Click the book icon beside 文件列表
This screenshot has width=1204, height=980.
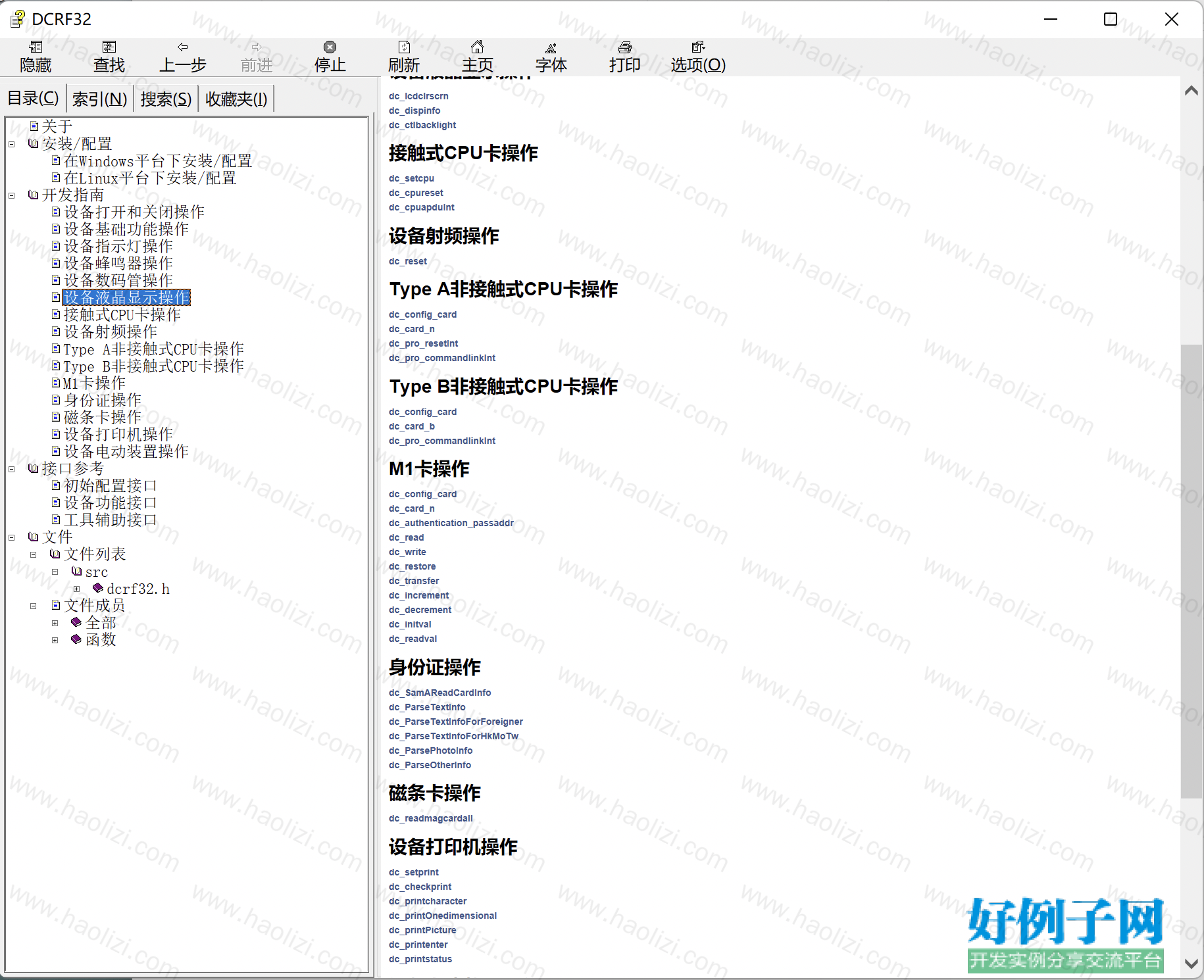pos(55,554)
